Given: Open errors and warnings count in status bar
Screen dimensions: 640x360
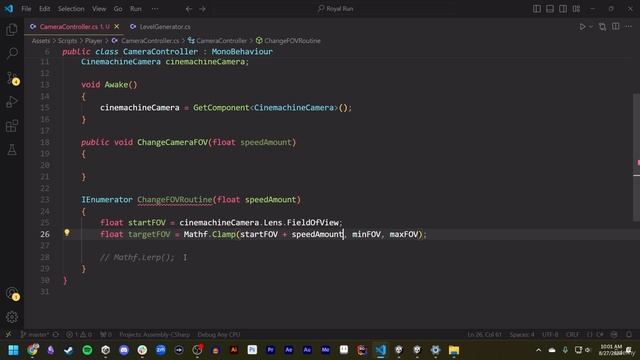Looking at the screenshot, I should coord(79,335).
